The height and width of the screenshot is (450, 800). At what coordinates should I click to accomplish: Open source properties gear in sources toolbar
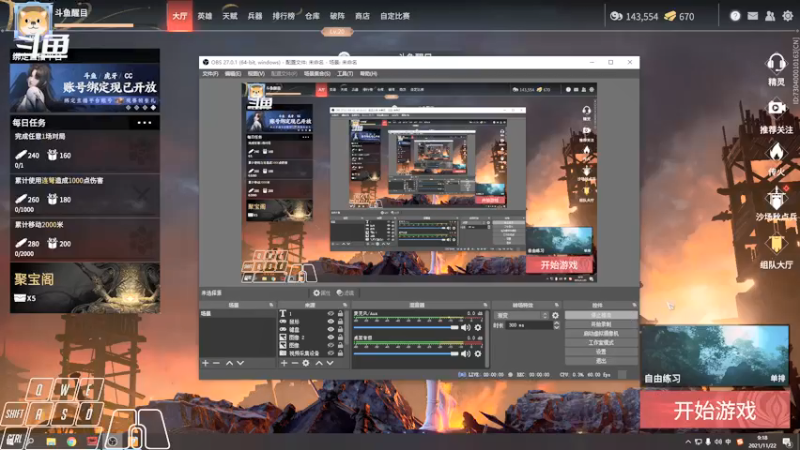click(x=306, y=363)
